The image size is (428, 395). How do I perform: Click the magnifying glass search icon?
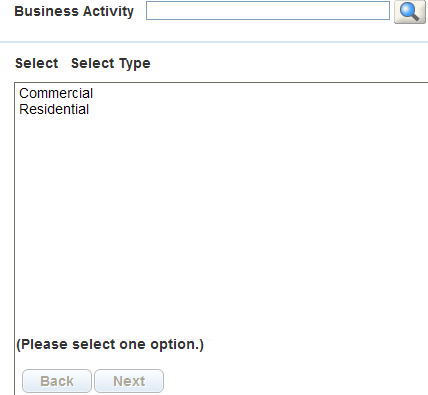[x=410, y=12]
